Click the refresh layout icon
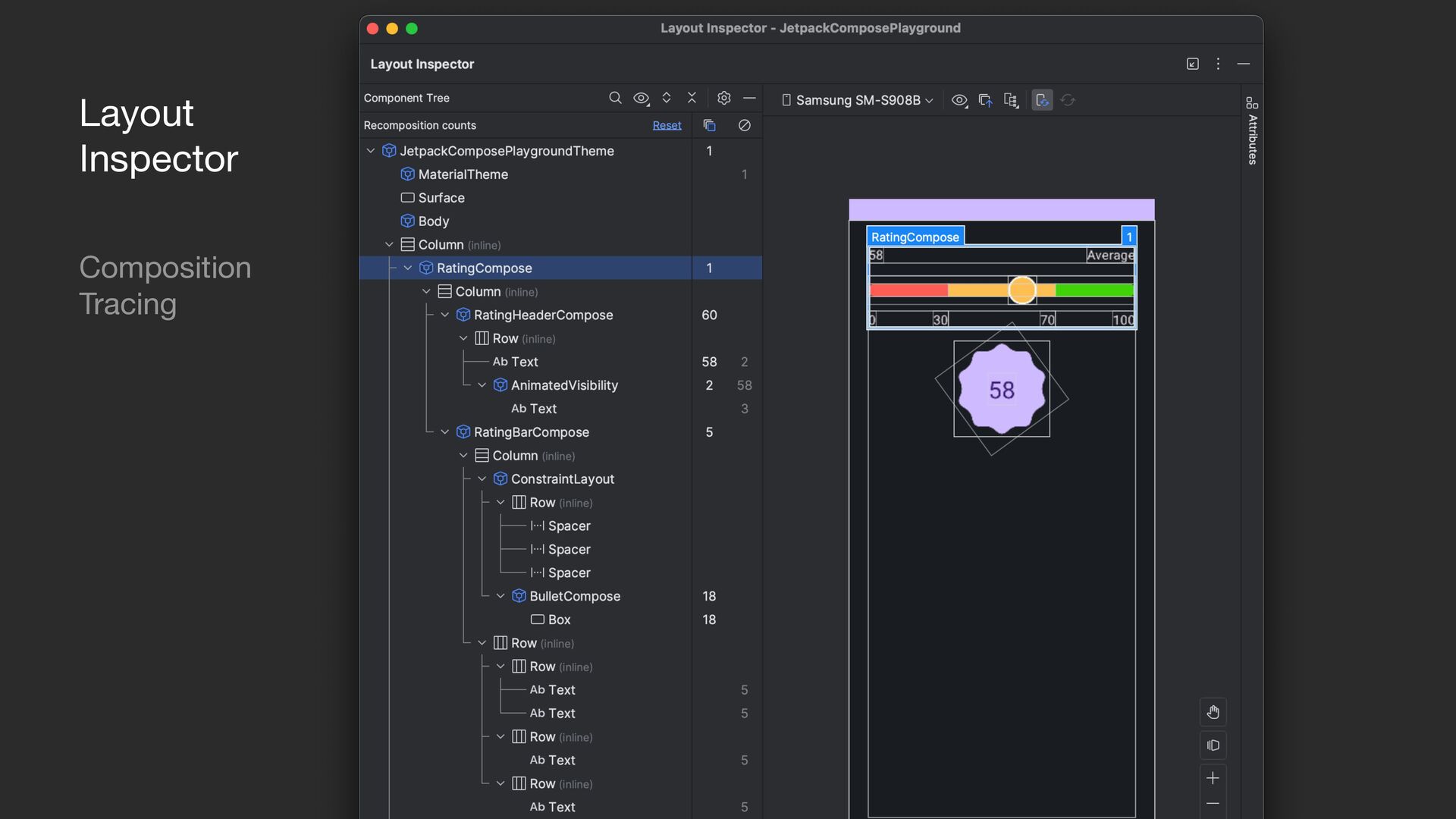 click(1068, 100)
